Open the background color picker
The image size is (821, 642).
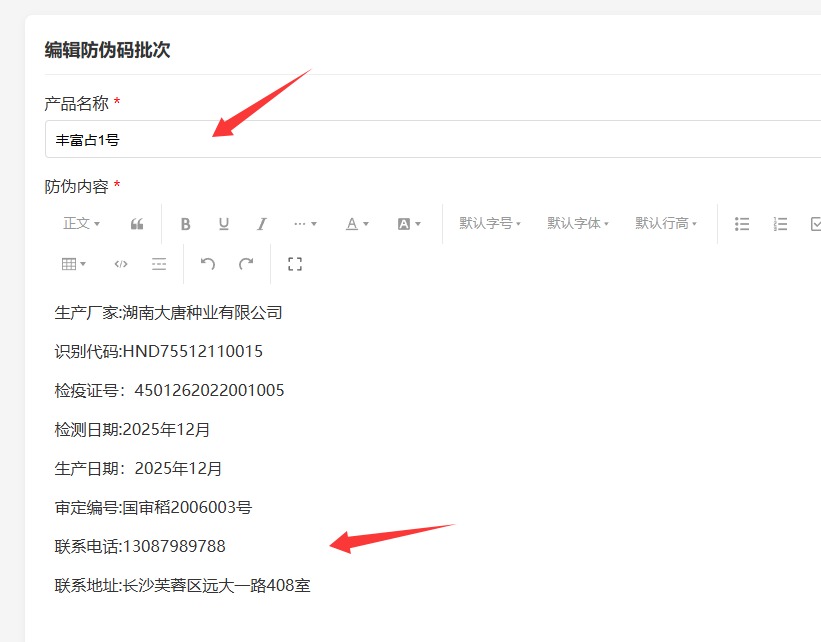(409, 224)
